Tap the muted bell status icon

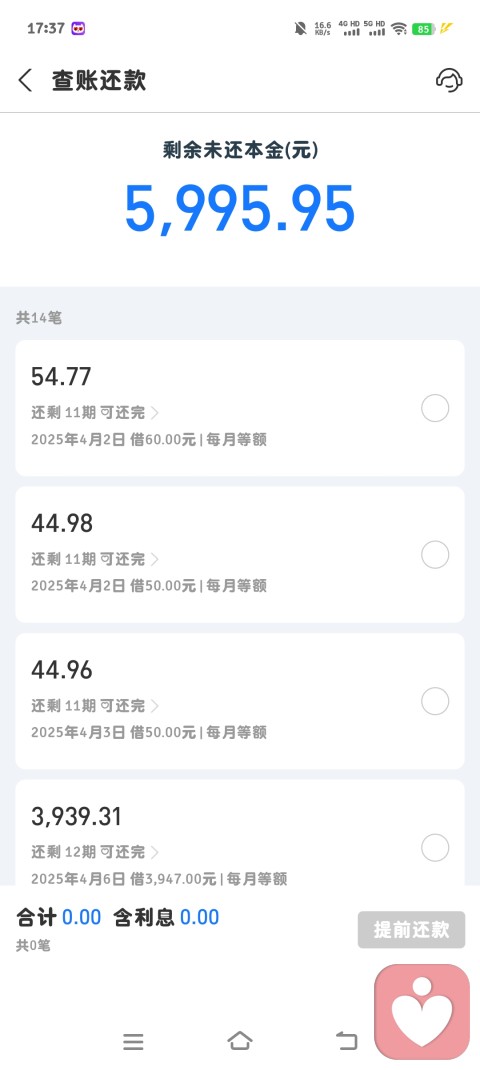[x=300, y=29]
